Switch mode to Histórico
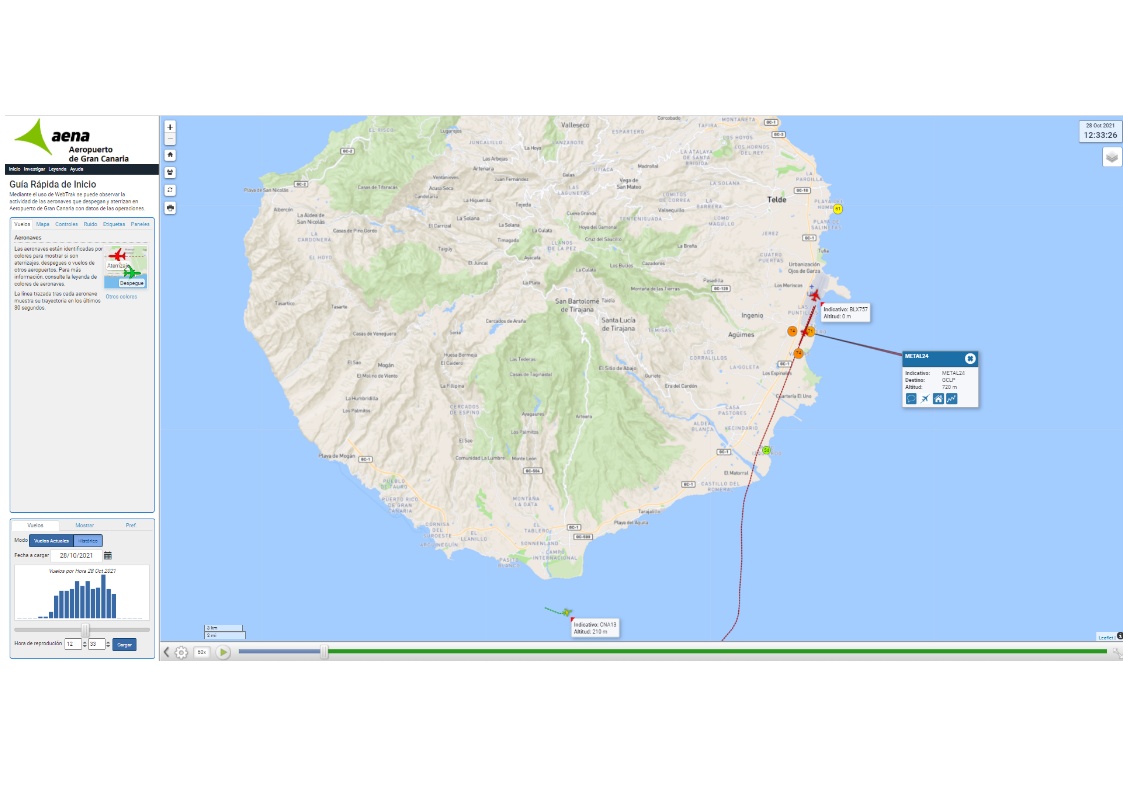The image size is (1123, 794). (x=88, y=541)
